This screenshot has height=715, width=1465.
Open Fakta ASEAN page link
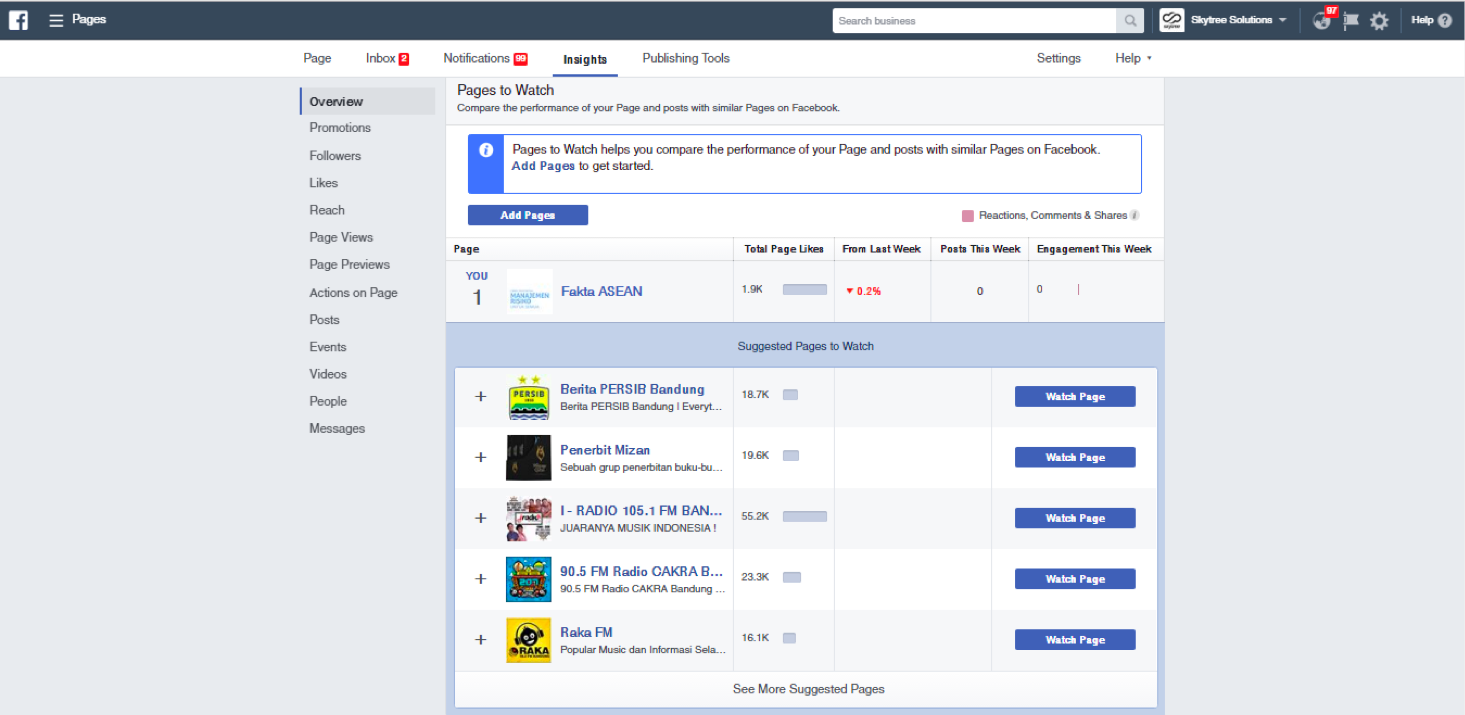pos(602,291)
